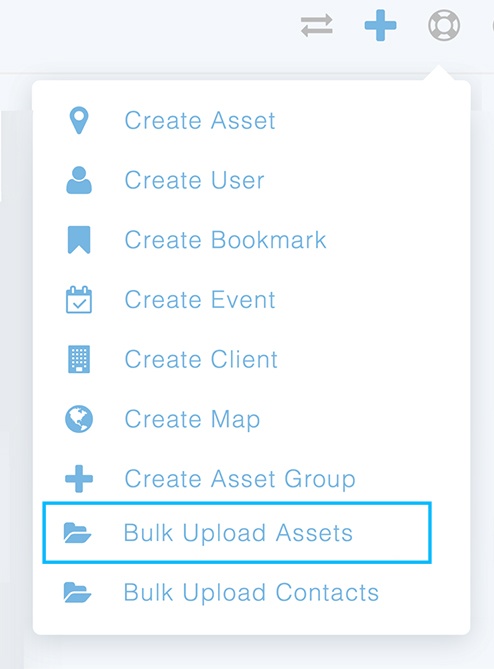Select Create Asset from the menu
The width and height of the screenshot is (494, 669).
tap(200, 120)
